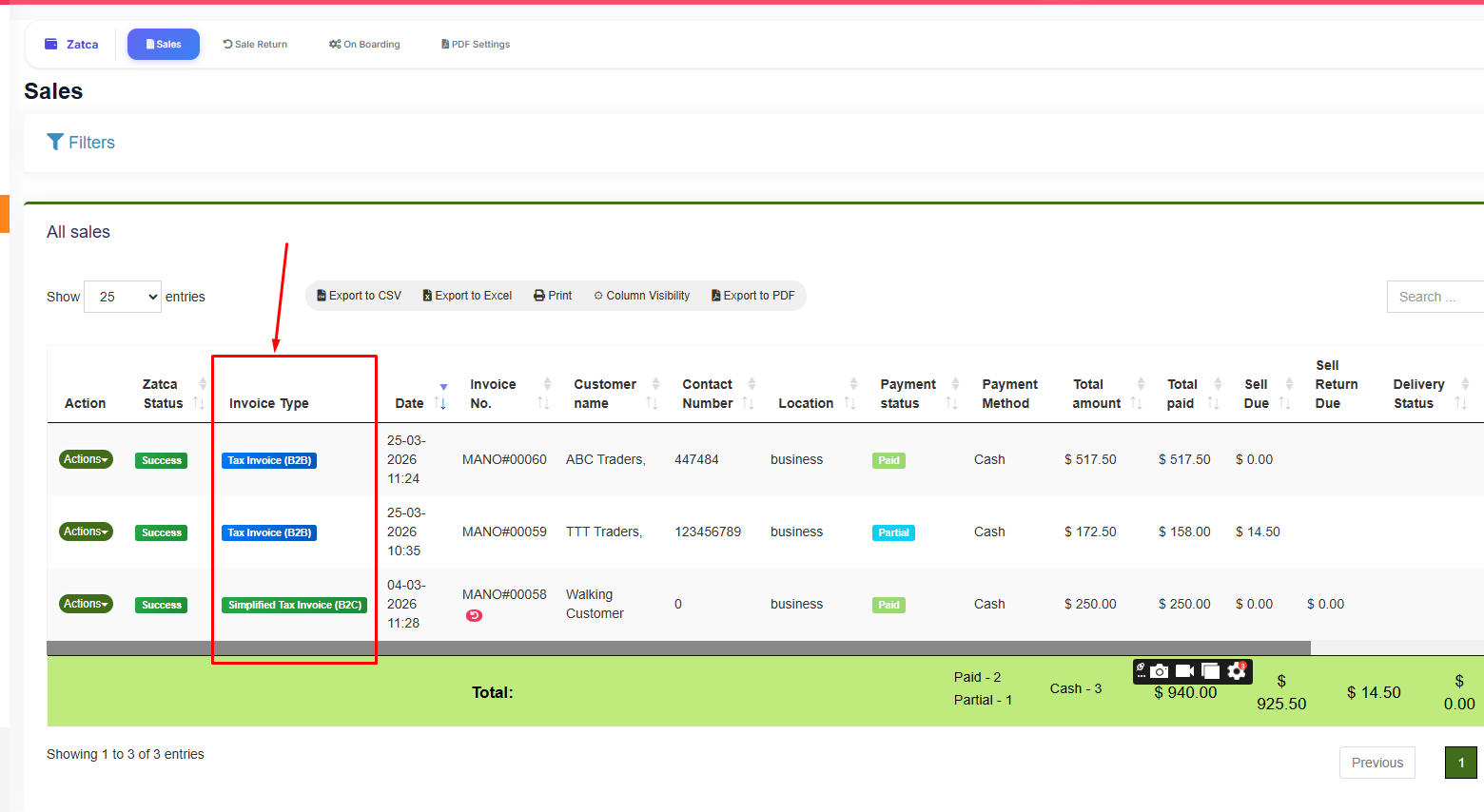Click the red return icon under invoice MANO#00058
1484x812 pixels.
point(474,615)
